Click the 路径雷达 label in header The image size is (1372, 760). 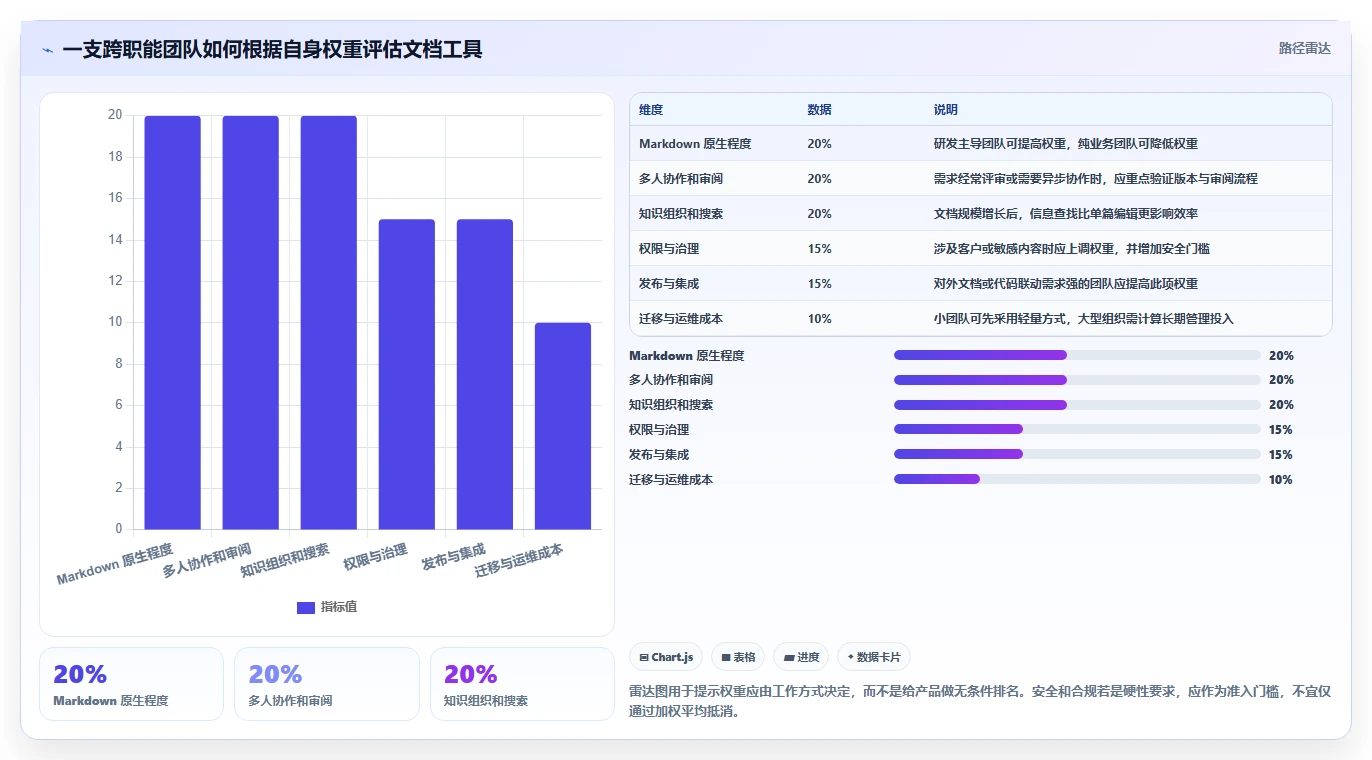1305,48
